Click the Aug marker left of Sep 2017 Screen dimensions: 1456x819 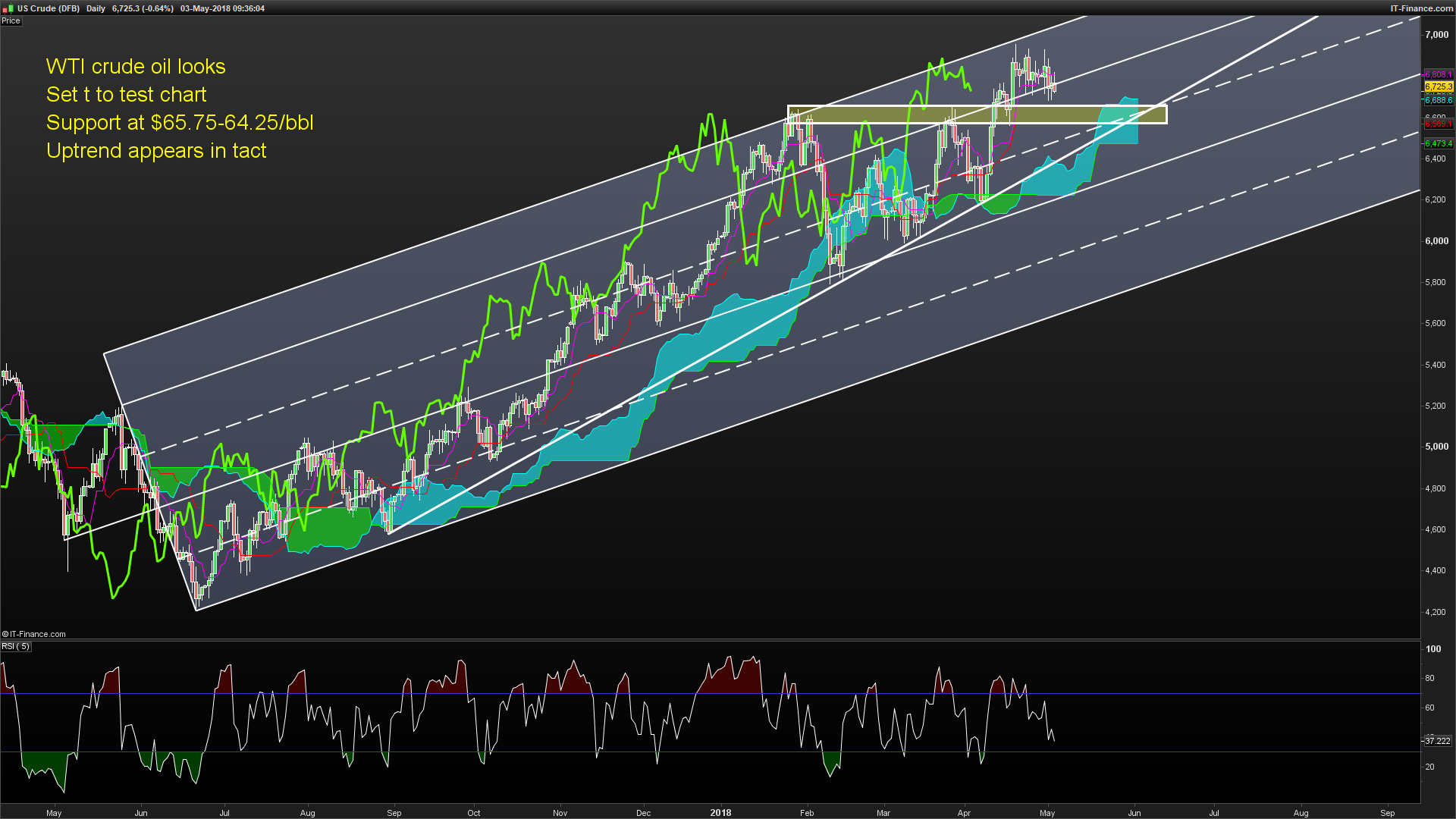coord(307,813)
